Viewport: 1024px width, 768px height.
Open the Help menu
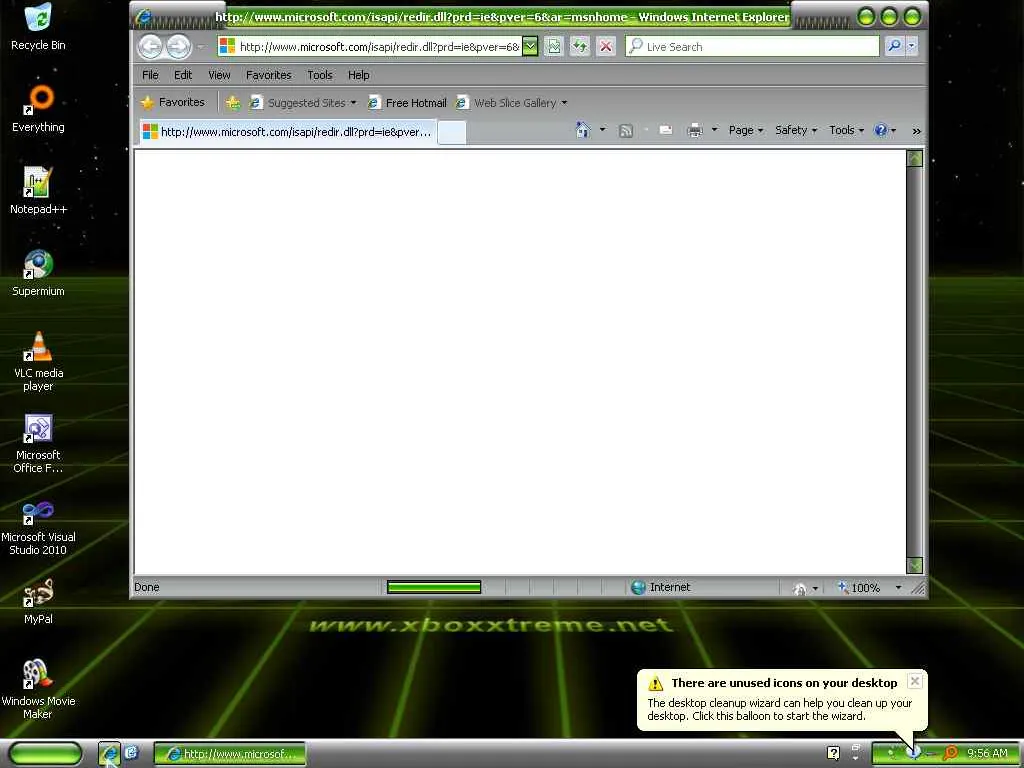point(359,75)
